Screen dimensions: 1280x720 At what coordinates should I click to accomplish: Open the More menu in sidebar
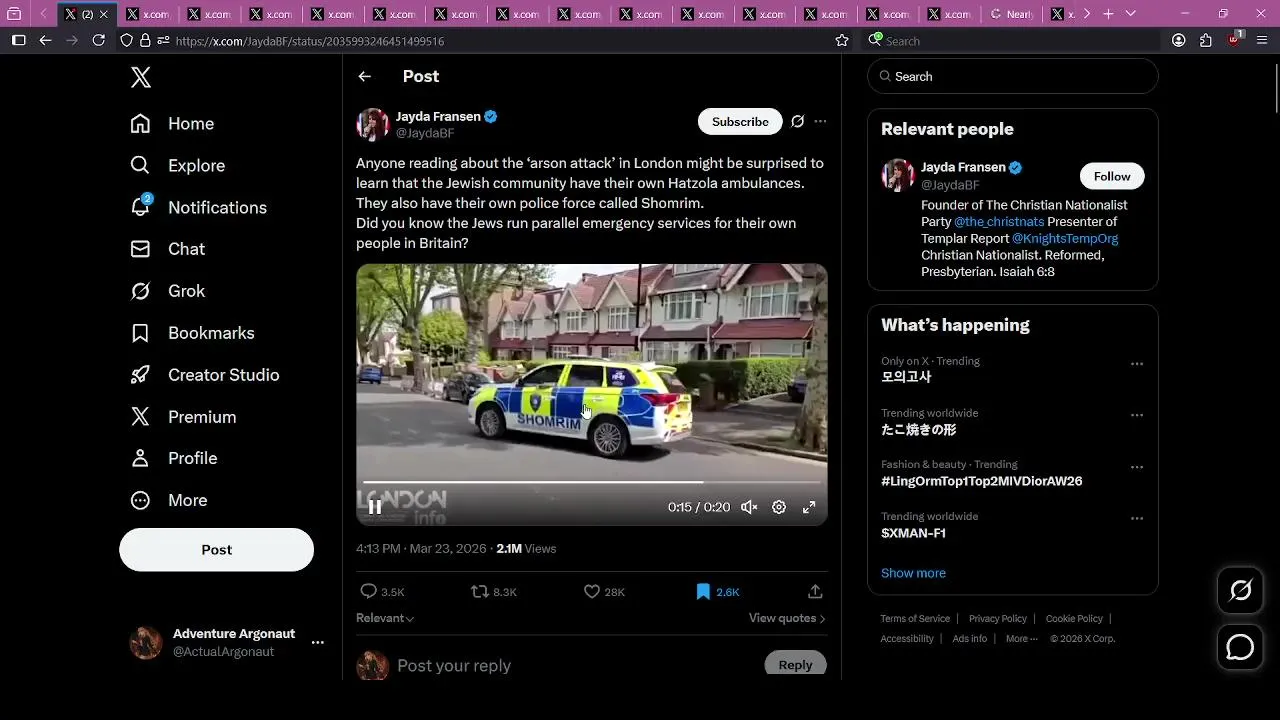click(168, 500)
